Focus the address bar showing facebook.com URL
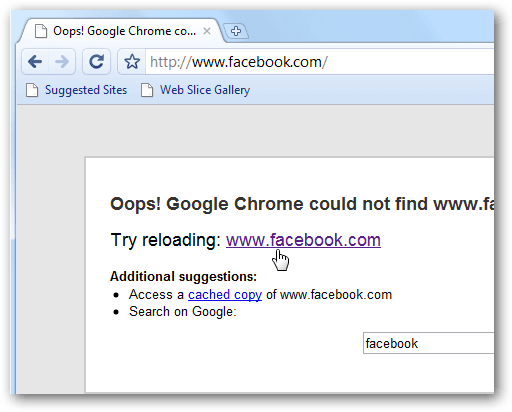The width and height of the screenshot is (512, 412). pos(320,62)
